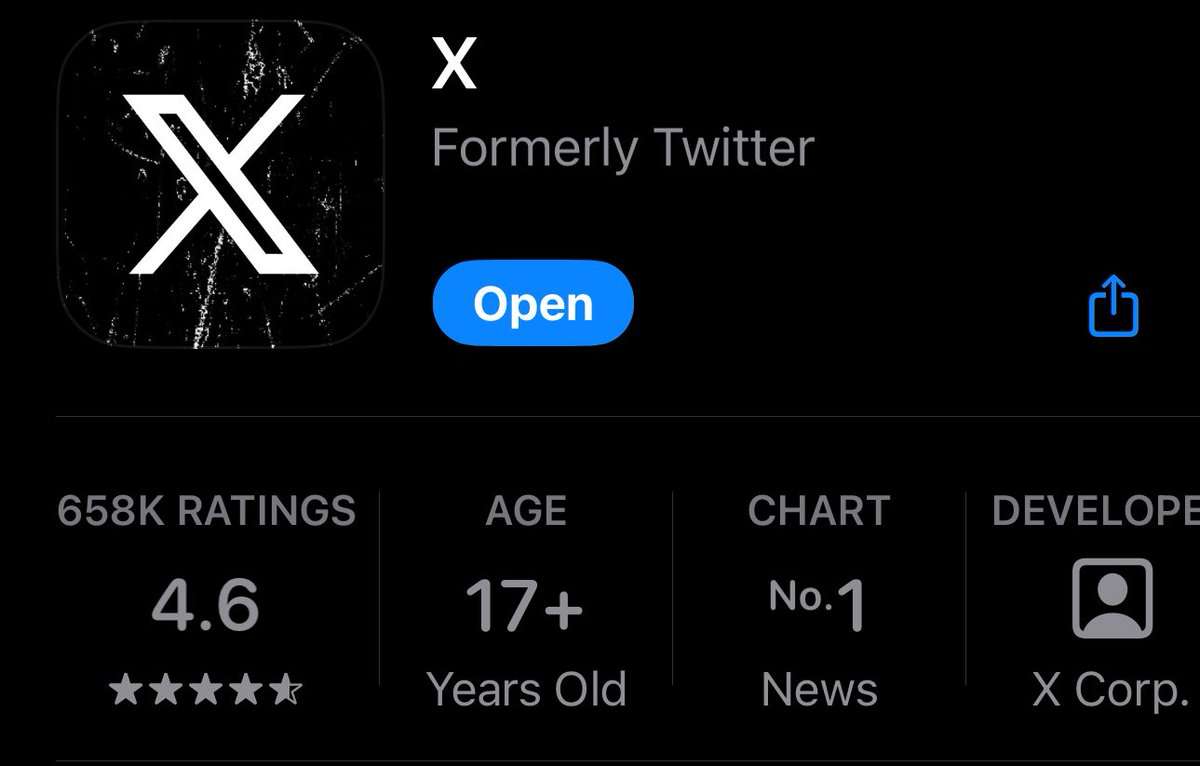1200x766 pixels.
Task: Open the News chart category
Action: point(819,688)
